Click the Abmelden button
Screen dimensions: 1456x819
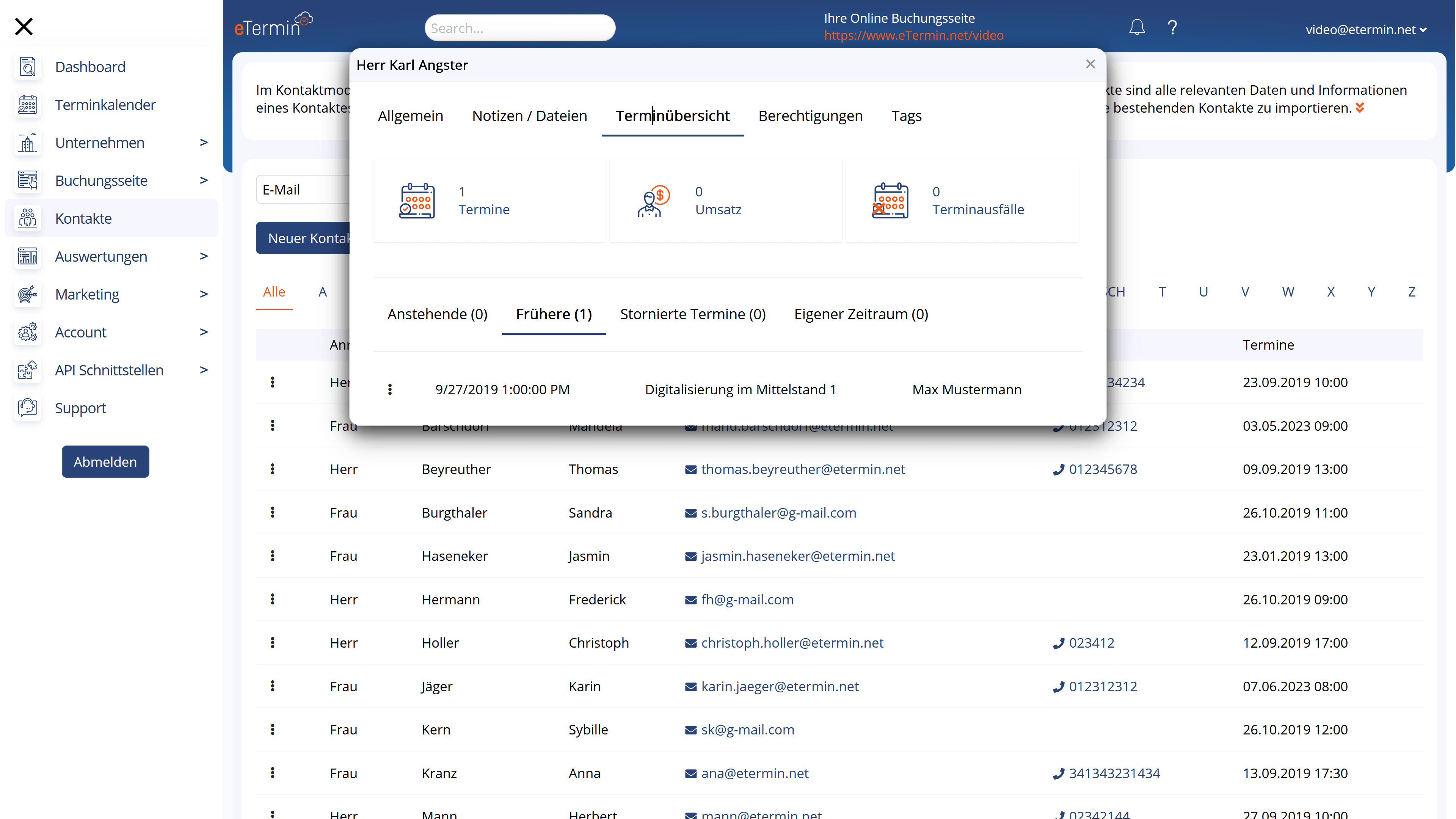point(105,461)
